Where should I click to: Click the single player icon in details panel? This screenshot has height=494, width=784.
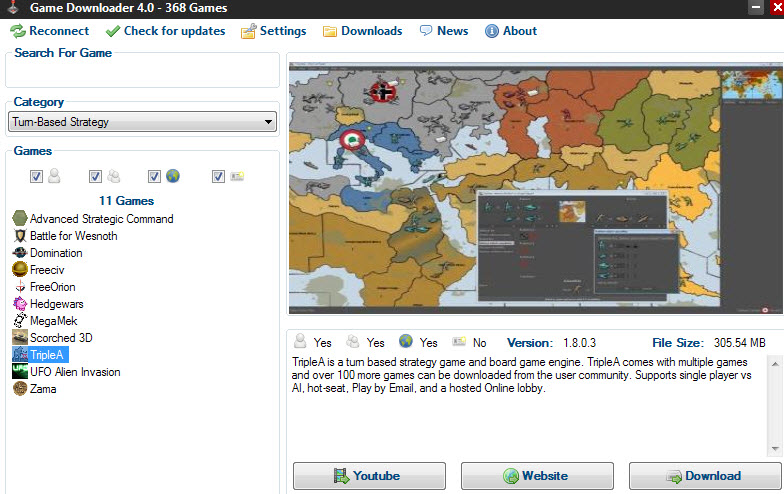[300, 341]
